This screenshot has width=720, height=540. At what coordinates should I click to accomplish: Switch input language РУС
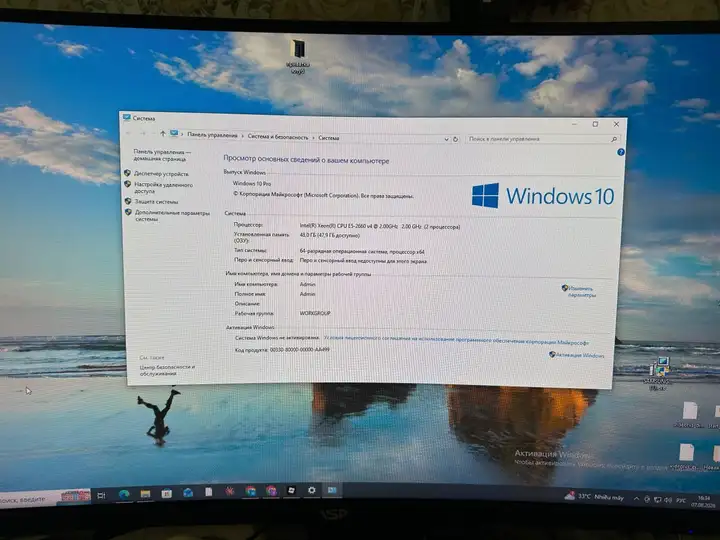(x=681, y=501)
